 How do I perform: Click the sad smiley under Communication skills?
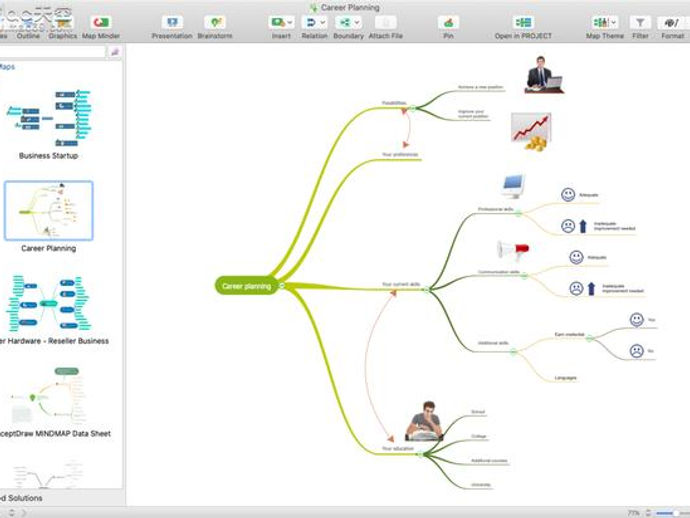[576, 289]
